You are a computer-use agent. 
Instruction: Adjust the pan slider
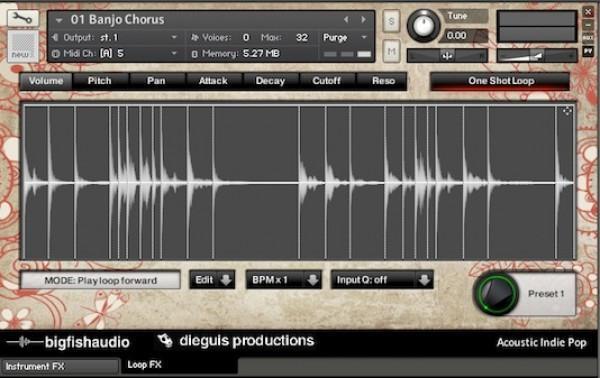tap(447, 55)
